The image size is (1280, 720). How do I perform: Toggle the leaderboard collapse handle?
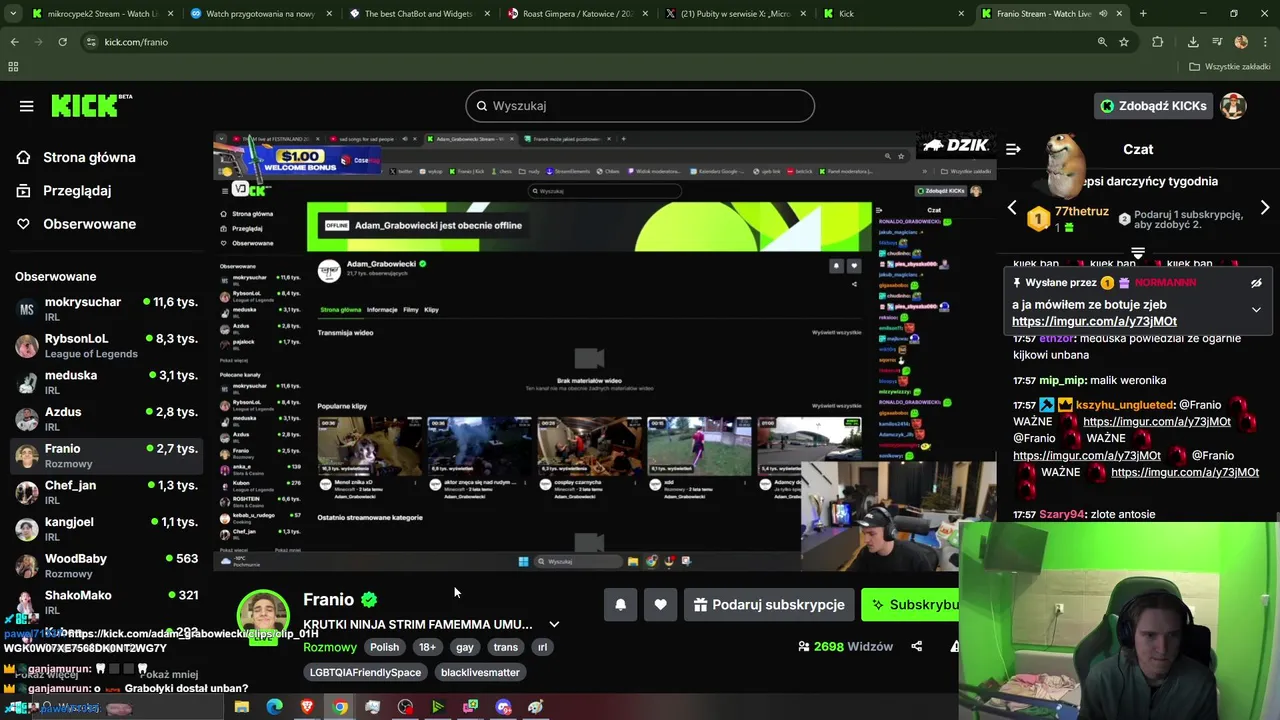tap(1137, 251)
